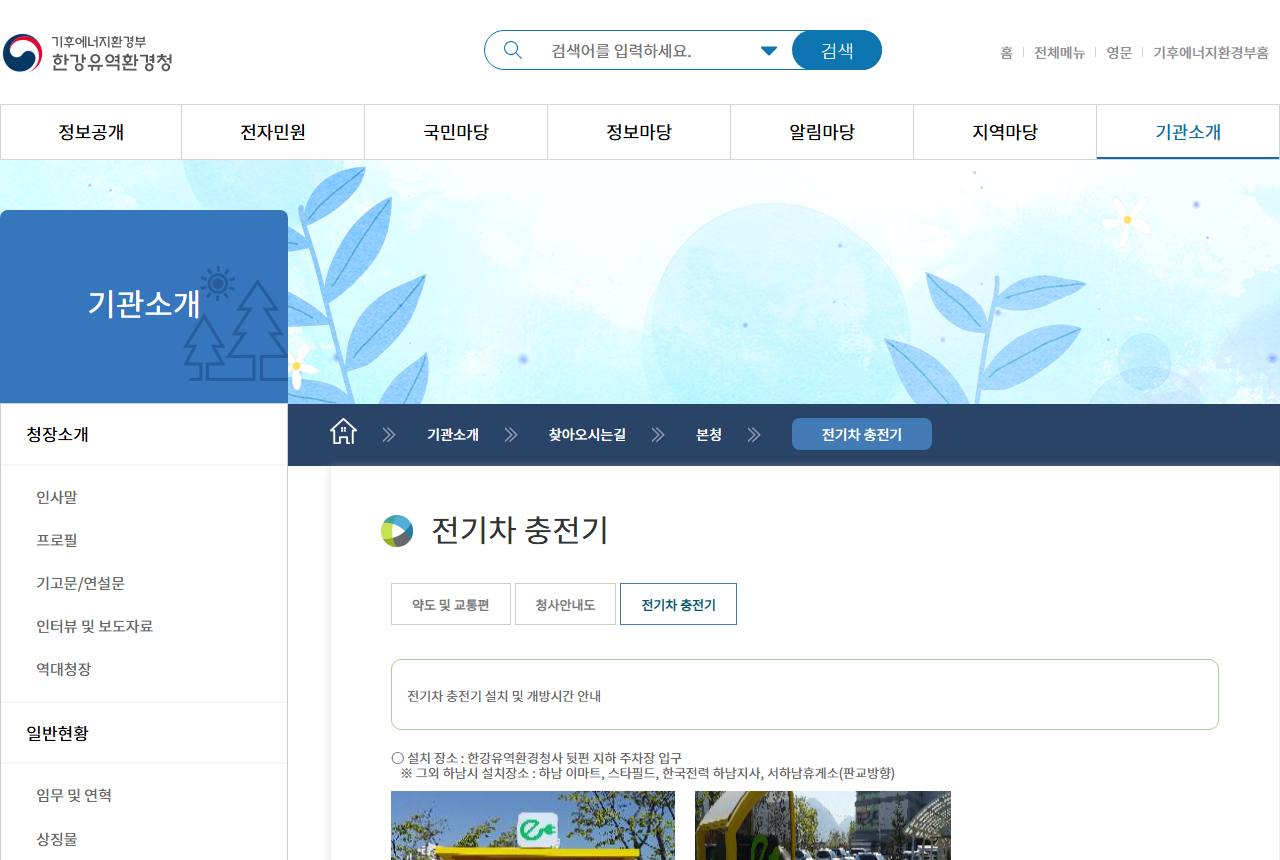
Task: Switch to the 청사안내도 tab
Action: point(565,604)
